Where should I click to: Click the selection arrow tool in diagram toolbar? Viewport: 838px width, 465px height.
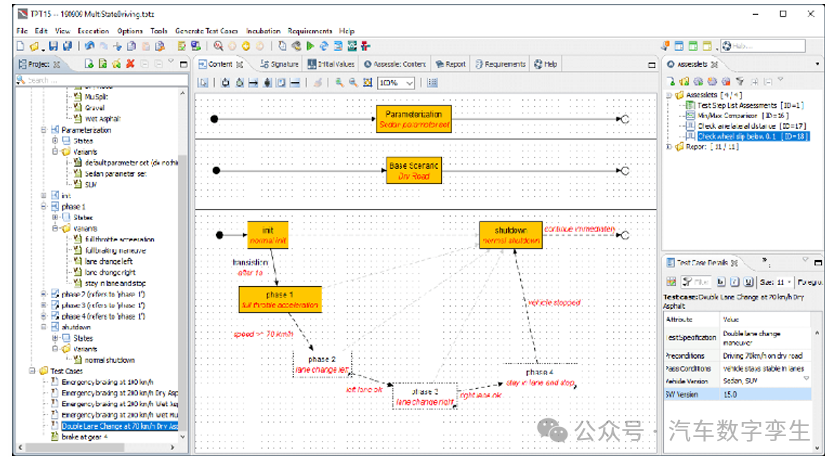[203, 83]
